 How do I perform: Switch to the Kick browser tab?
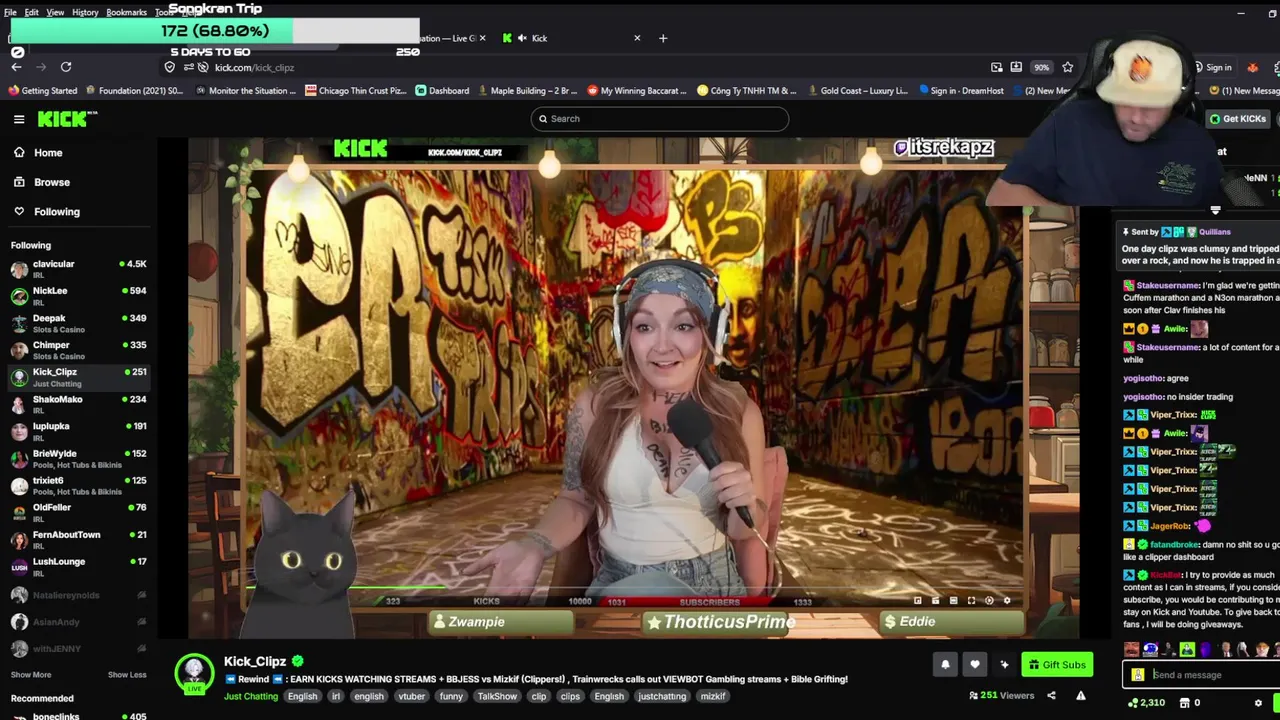coord(570,38)
